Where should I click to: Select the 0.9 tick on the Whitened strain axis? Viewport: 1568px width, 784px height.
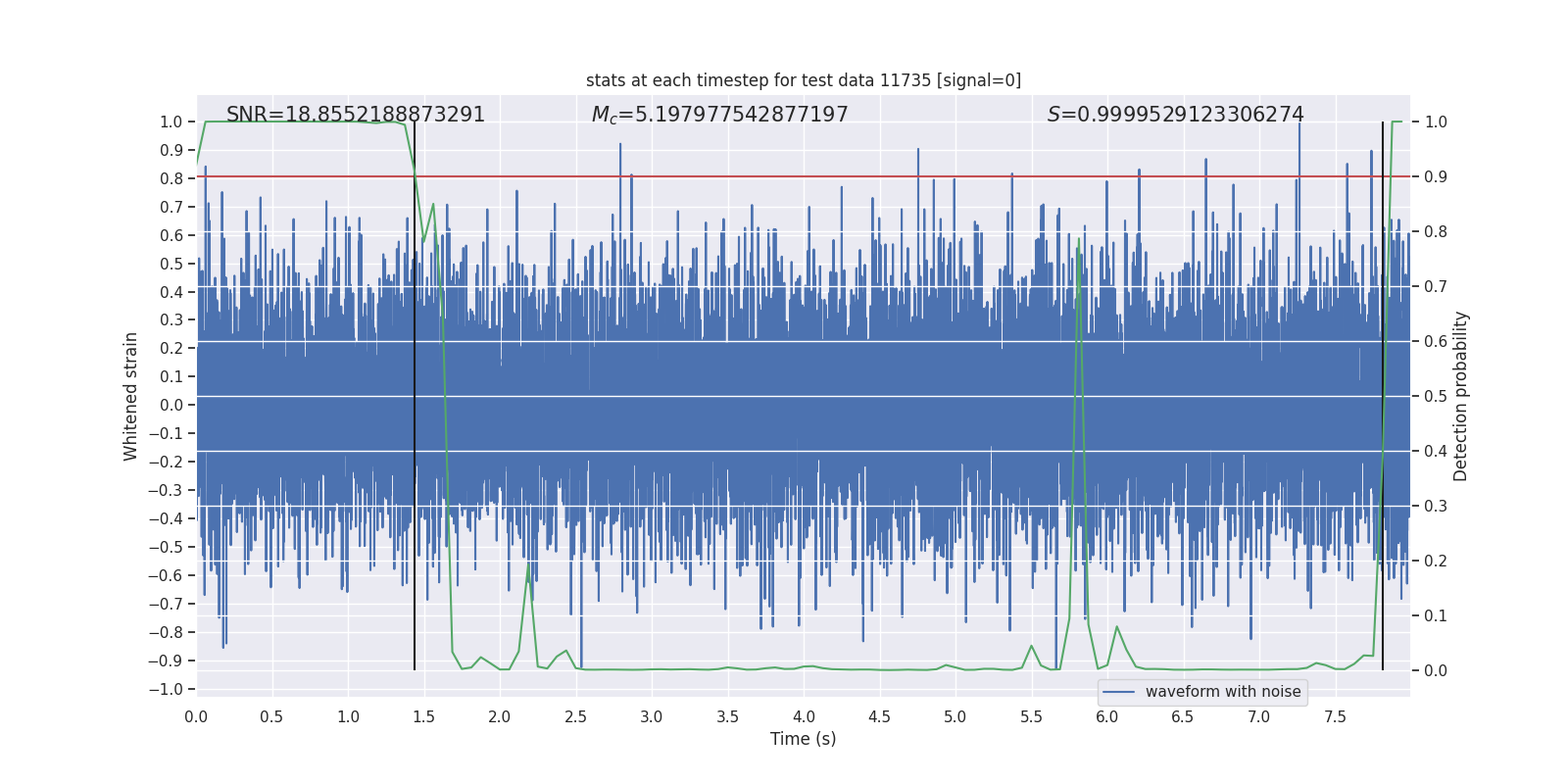pos(171,150)
